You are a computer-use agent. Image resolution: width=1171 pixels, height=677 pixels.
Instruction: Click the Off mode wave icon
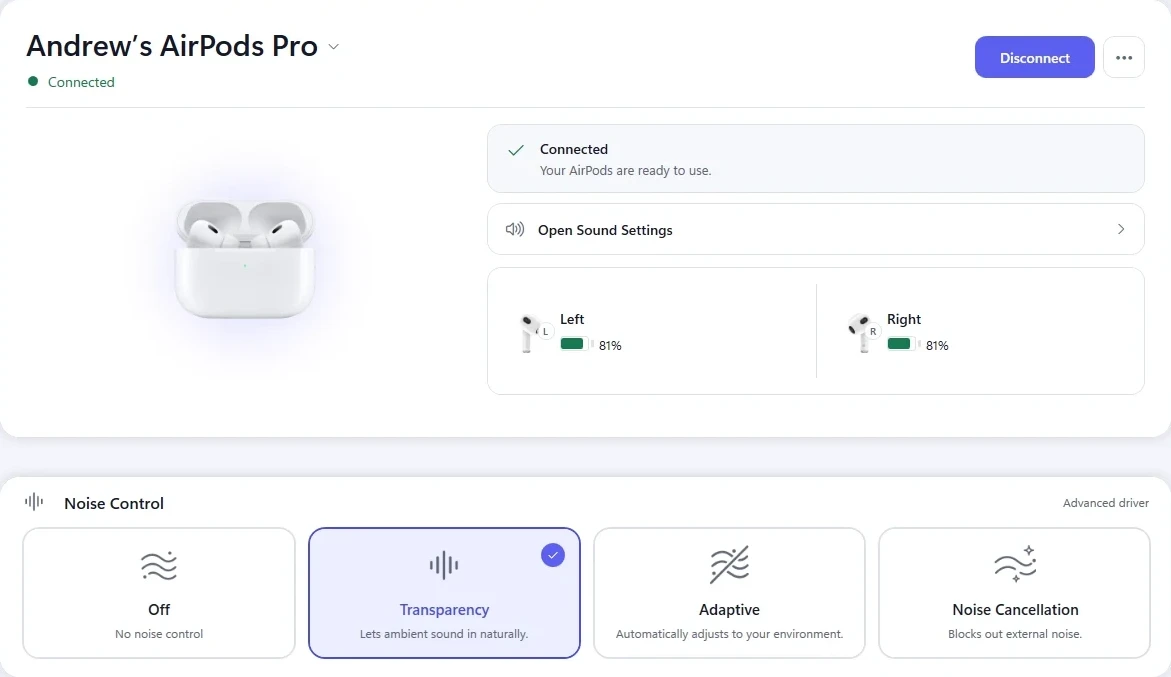[x=159, y=565]
